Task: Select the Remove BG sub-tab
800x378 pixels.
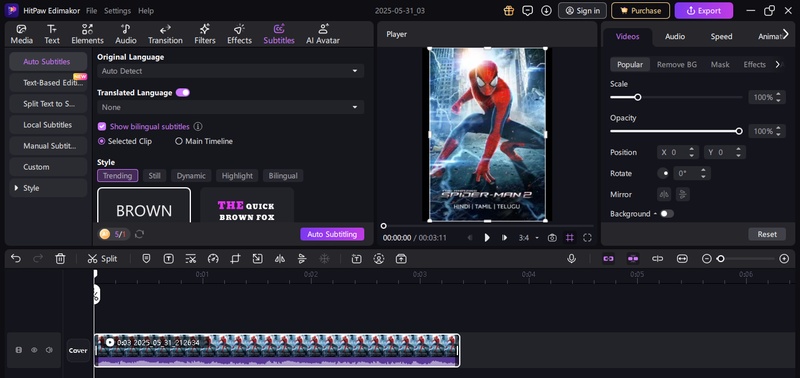Action: coord(677,64)
